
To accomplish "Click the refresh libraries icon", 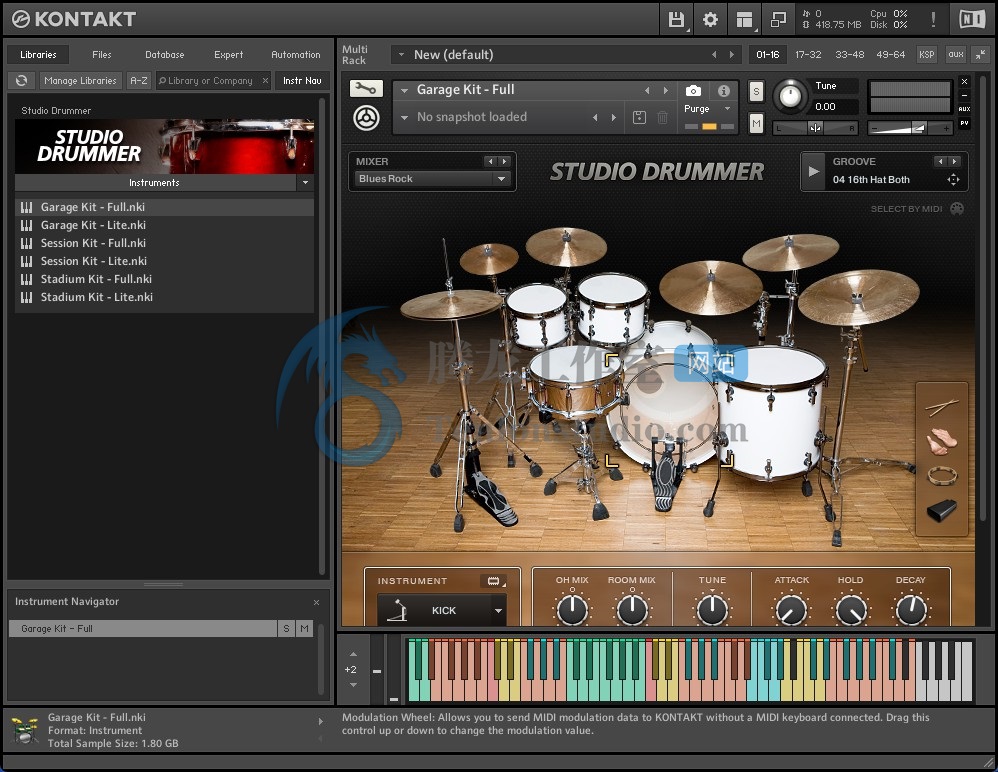I will click(22, 81).
